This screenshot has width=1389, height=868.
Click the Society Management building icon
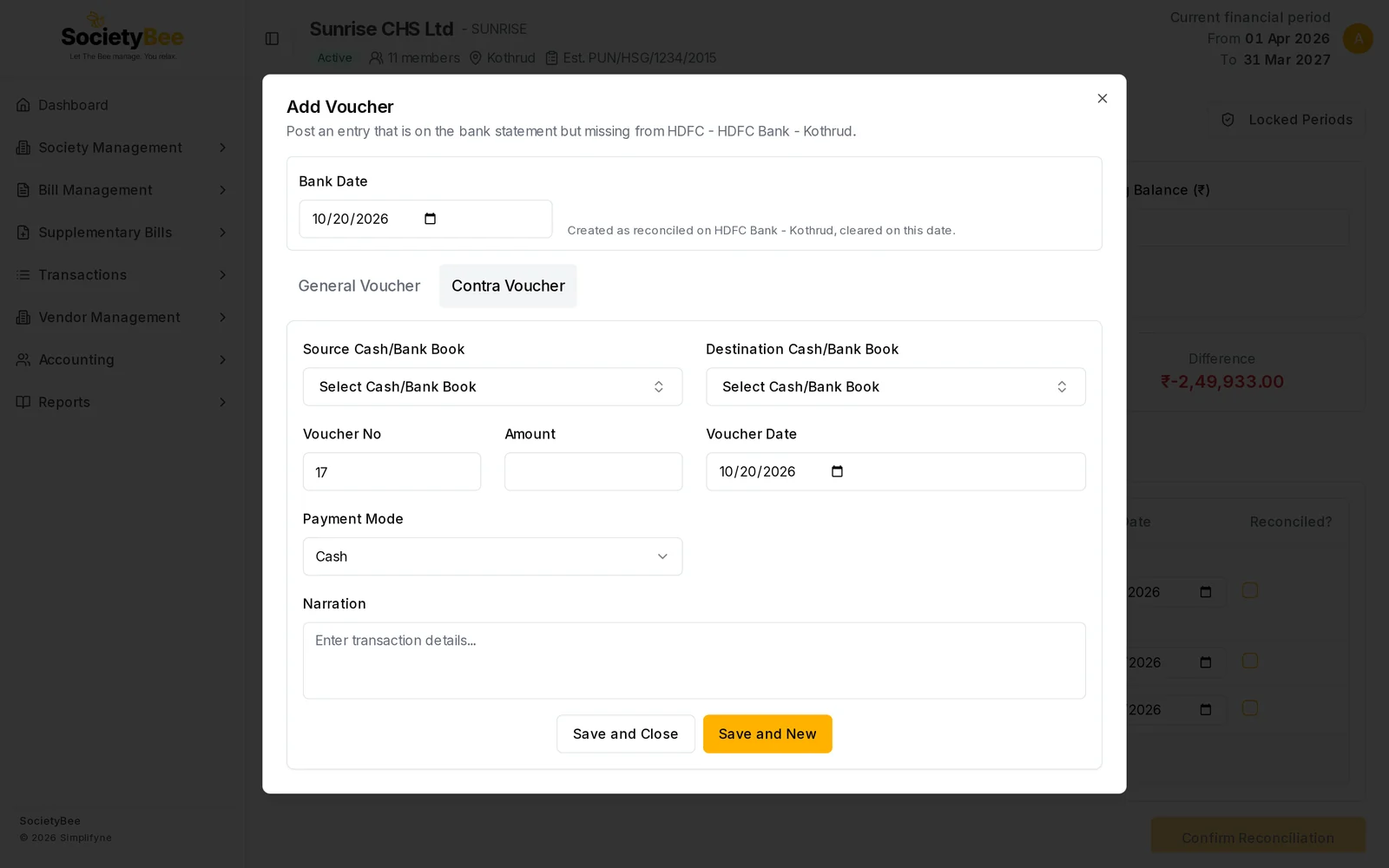pyautogui.click(x=23, y=148)
